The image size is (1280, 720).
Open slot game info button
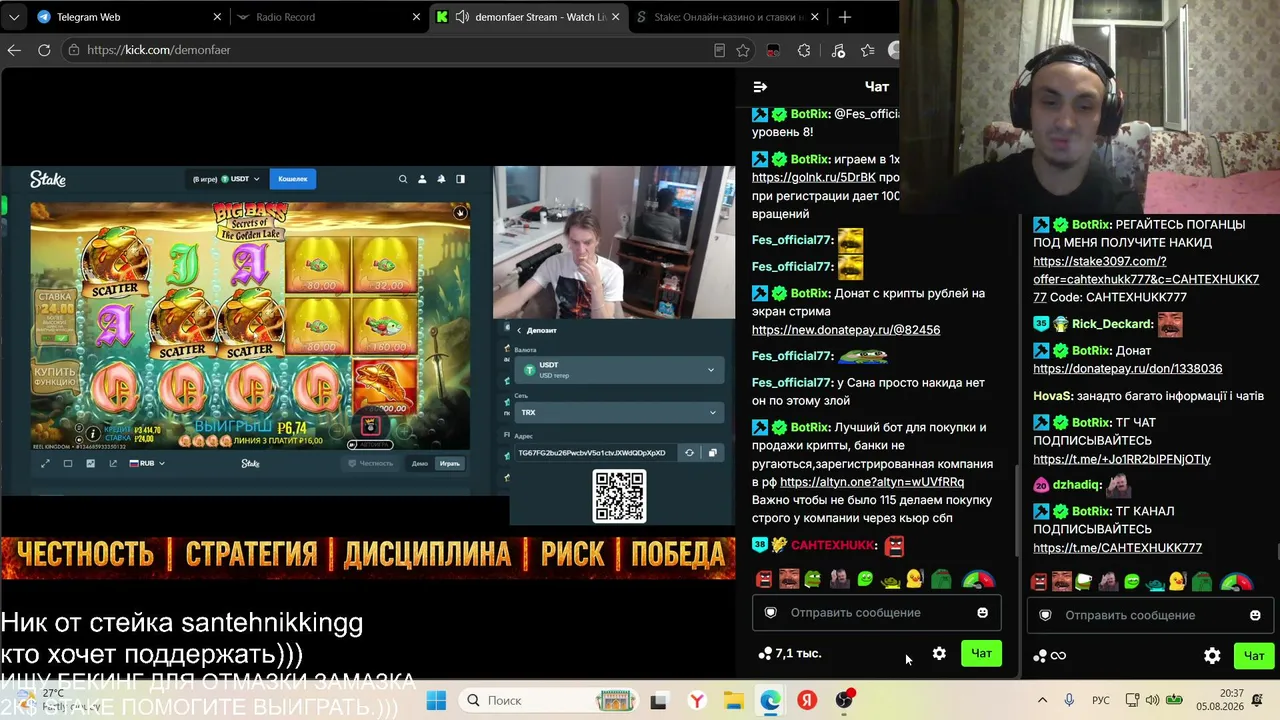[x=93, y=432]
